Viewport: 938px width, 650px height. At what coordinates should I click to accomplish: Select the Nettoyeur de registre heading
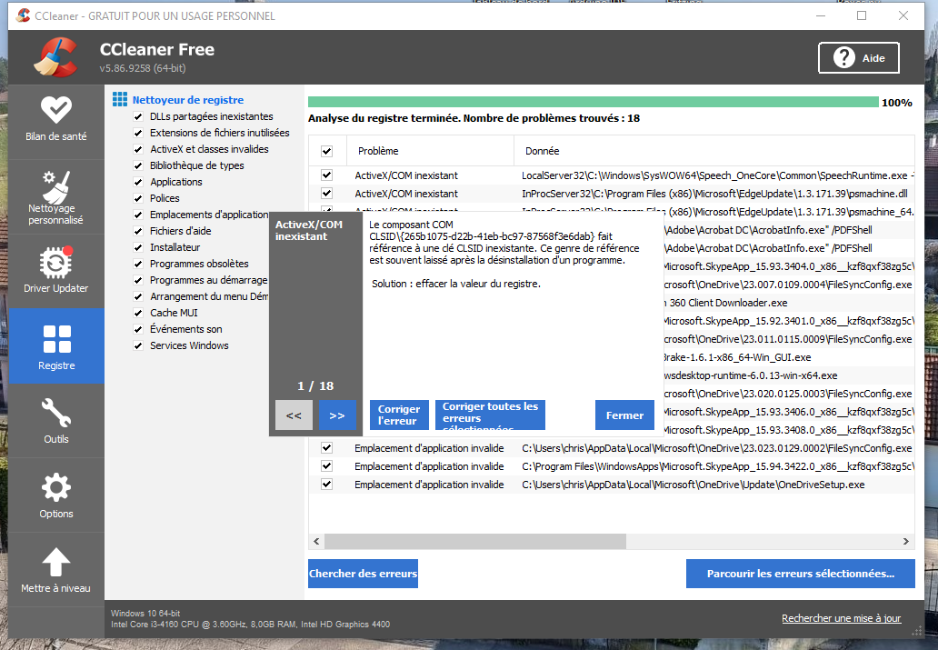[188, 100]
